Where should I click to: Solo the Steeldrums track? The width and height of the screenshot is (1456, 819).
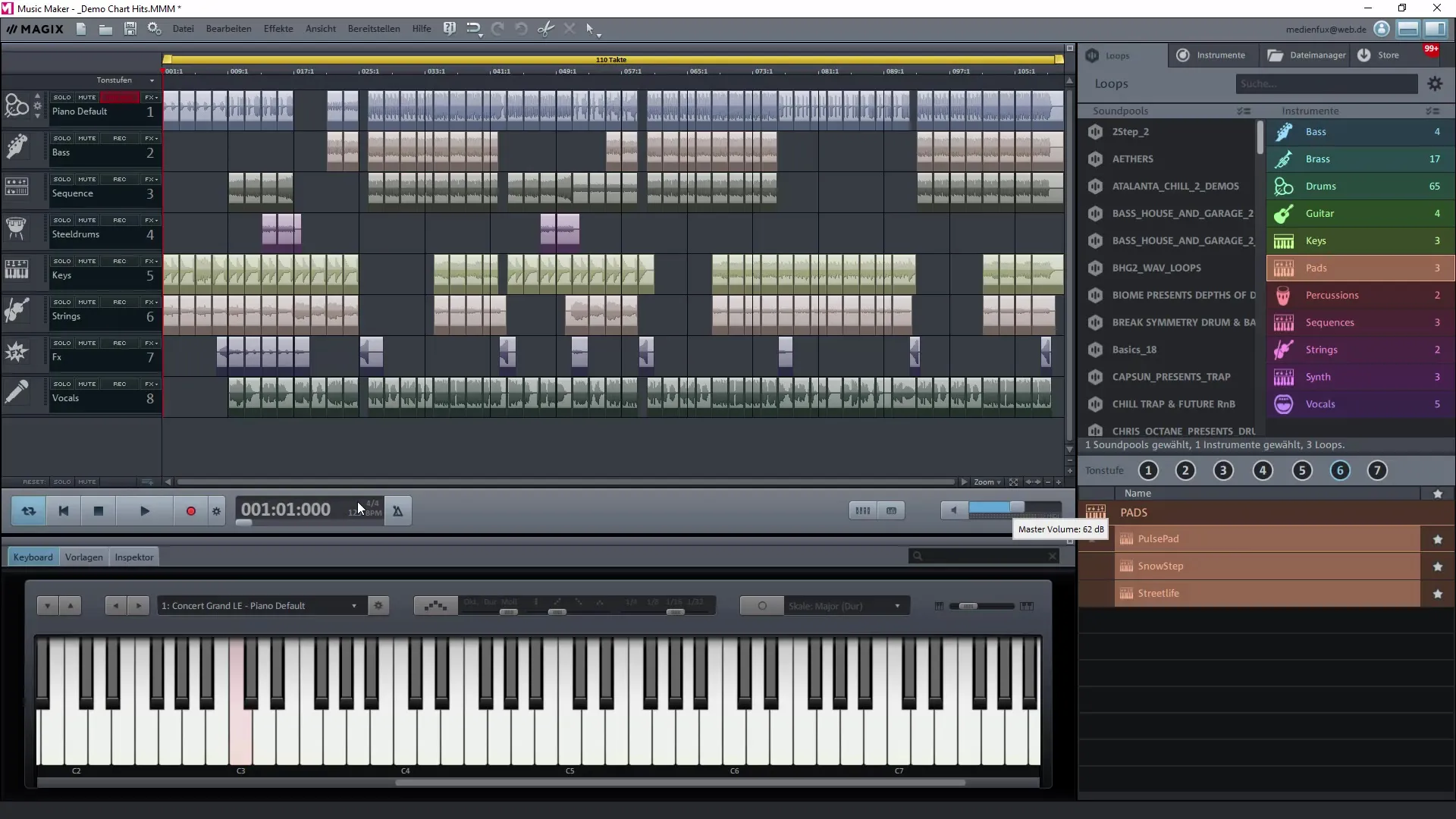pyautogui.click(x=62, y=220)
